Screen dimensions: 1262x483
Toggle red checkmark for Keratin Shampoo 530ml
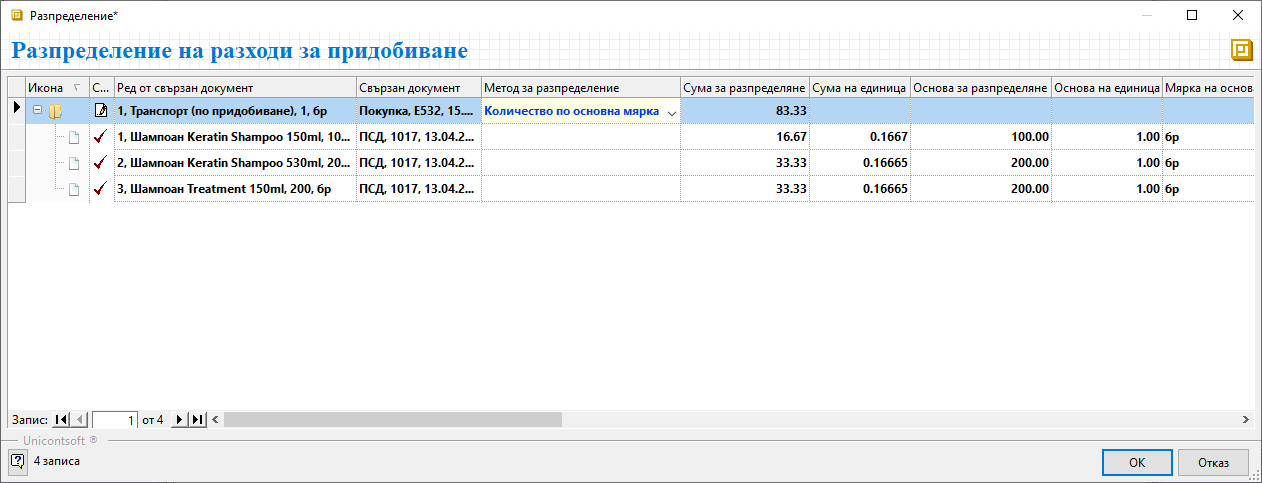click(x=100, y=163)
